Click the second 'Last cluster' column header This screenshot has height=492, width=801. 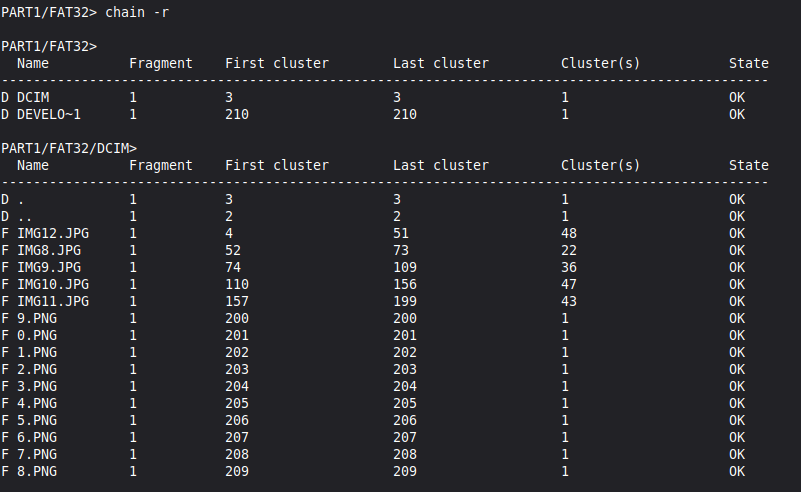click(x=440, y=165)
